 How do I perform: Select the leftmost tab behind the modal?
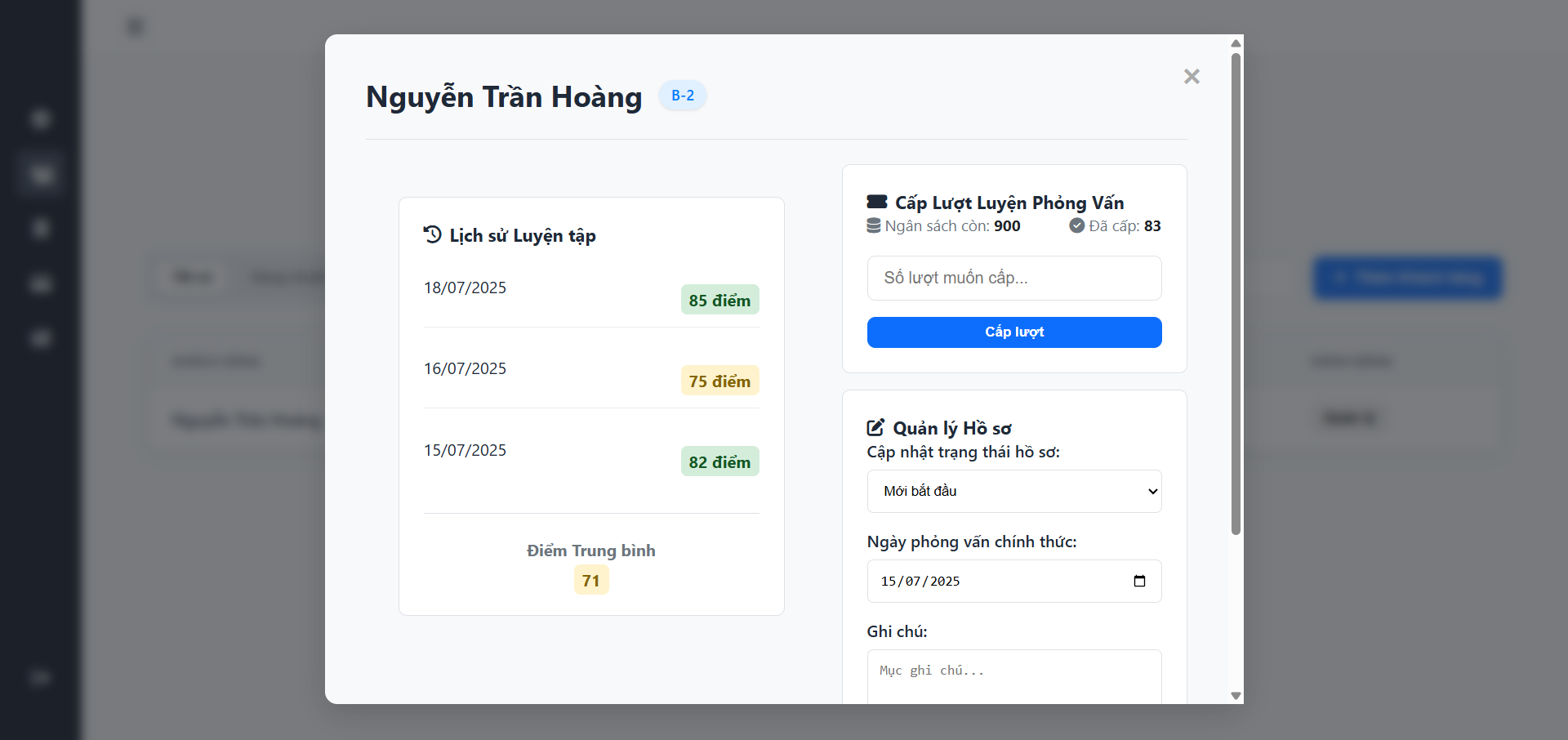[x=191, y=277]
